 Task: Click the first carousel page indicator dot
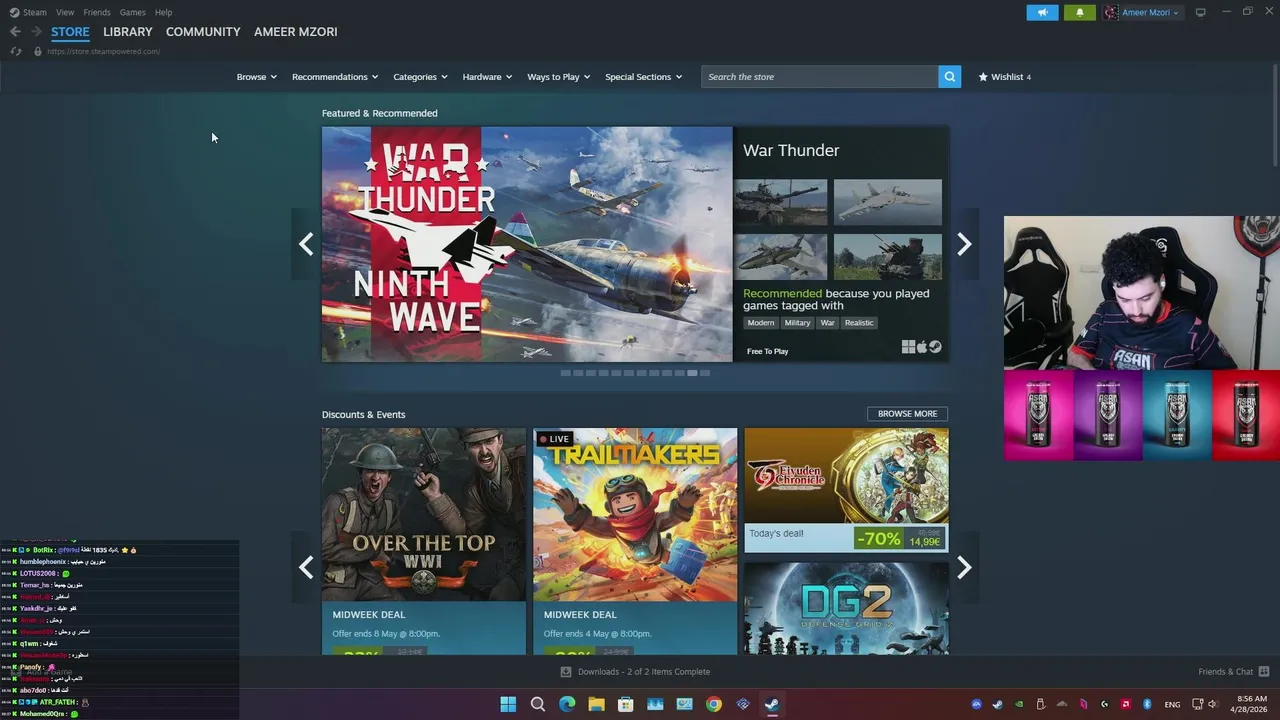[x=565, y=373]
